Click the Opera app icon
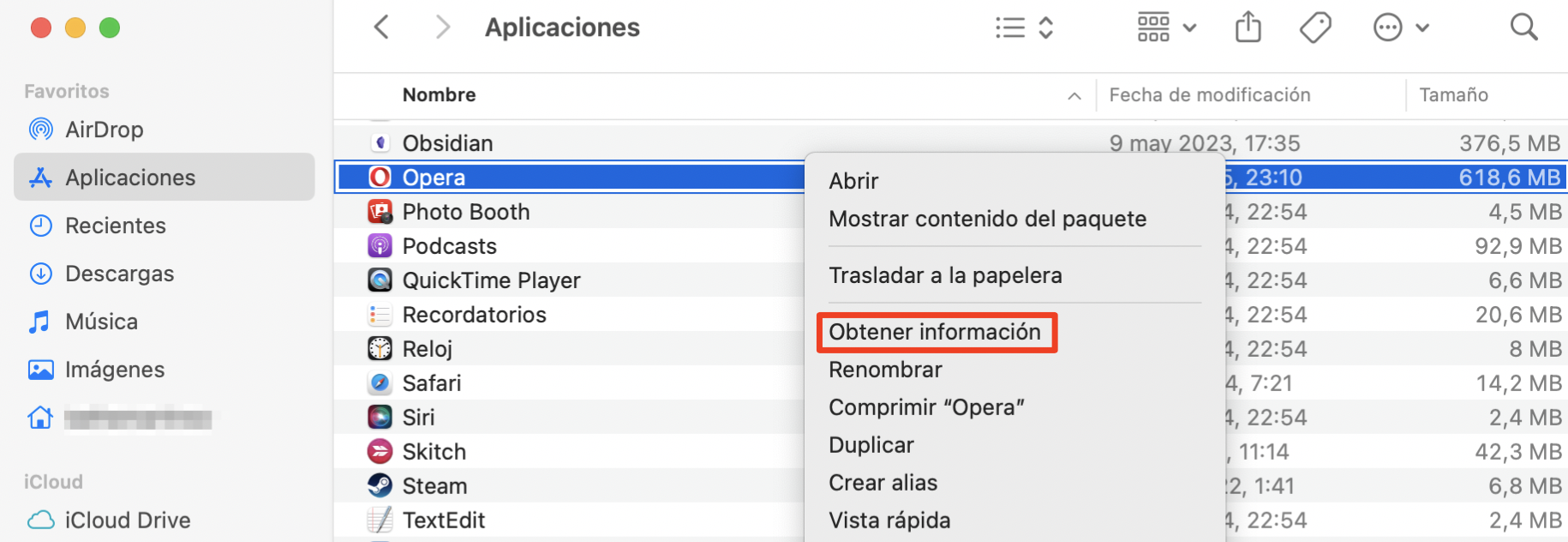Image resolution: width=1568 pixels, height=542 pixels. [380, 177]
